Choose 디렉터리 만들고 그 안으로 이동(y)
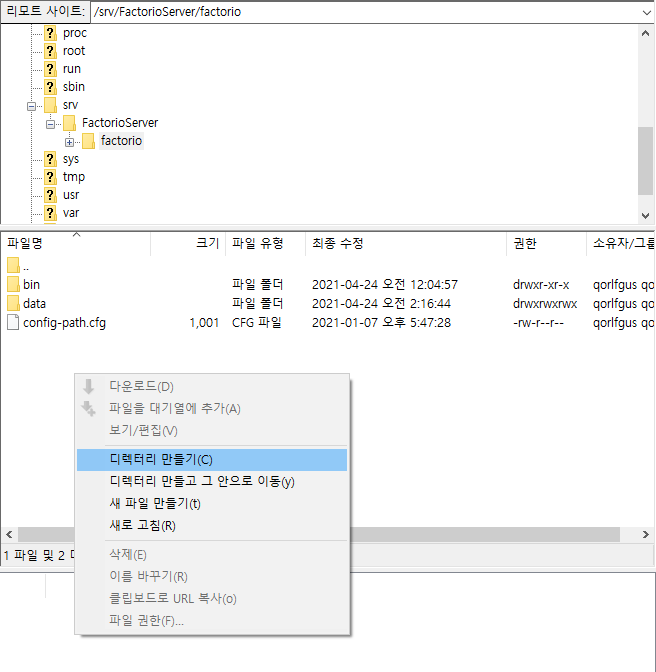The height and width of the screenshot is (672, 656). [x=212, y=481]
